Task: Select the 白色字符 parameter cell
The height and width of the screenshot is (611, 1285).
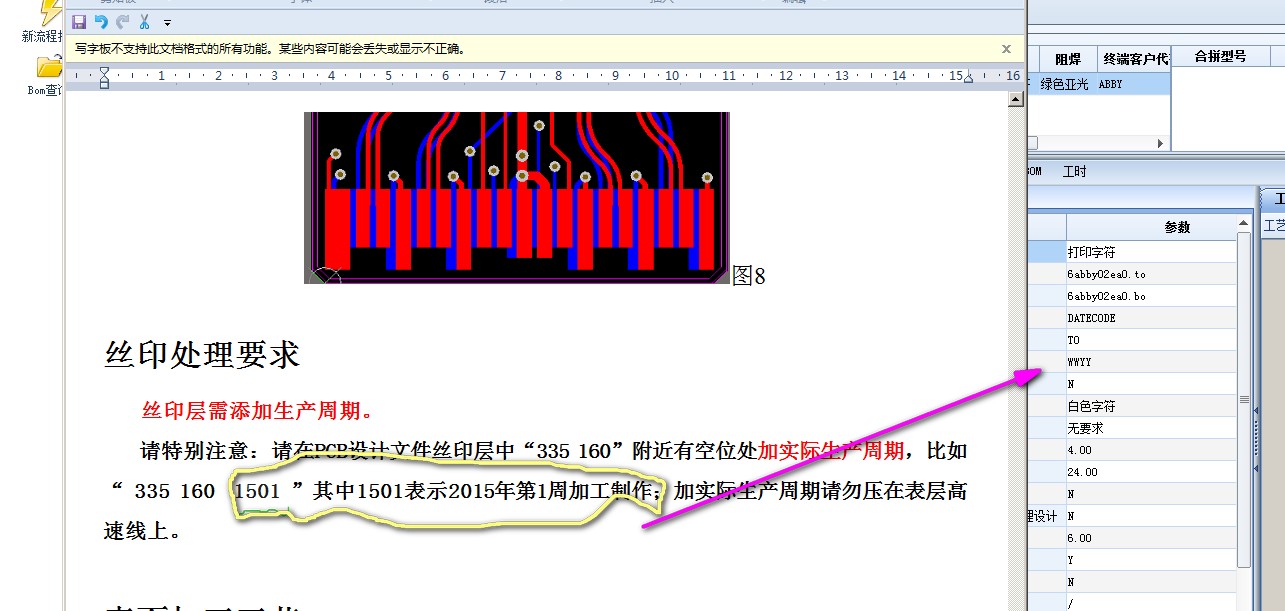Action: [x=1152, y=406]
